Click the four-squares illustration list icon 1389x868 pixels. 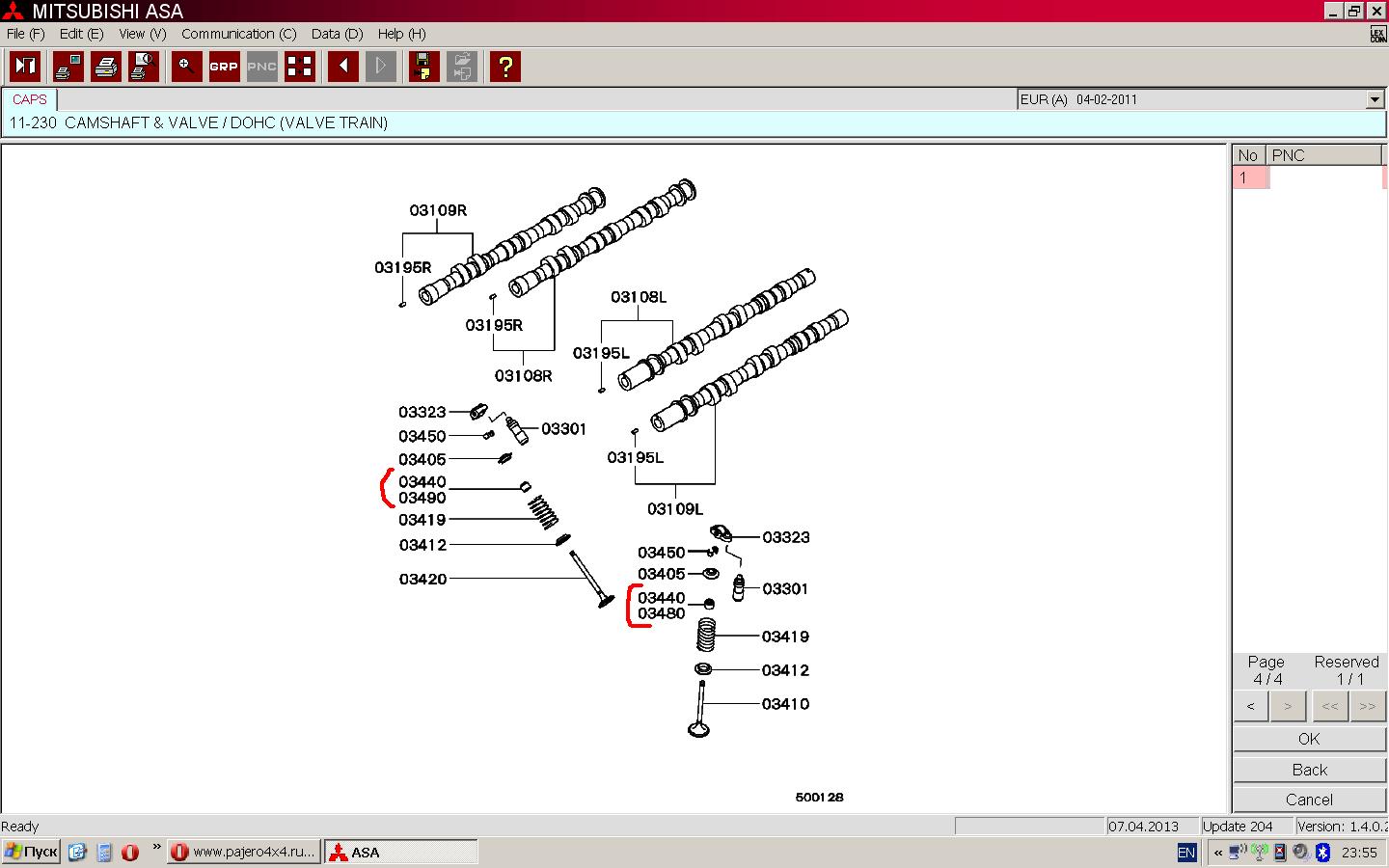click(300, 67)
